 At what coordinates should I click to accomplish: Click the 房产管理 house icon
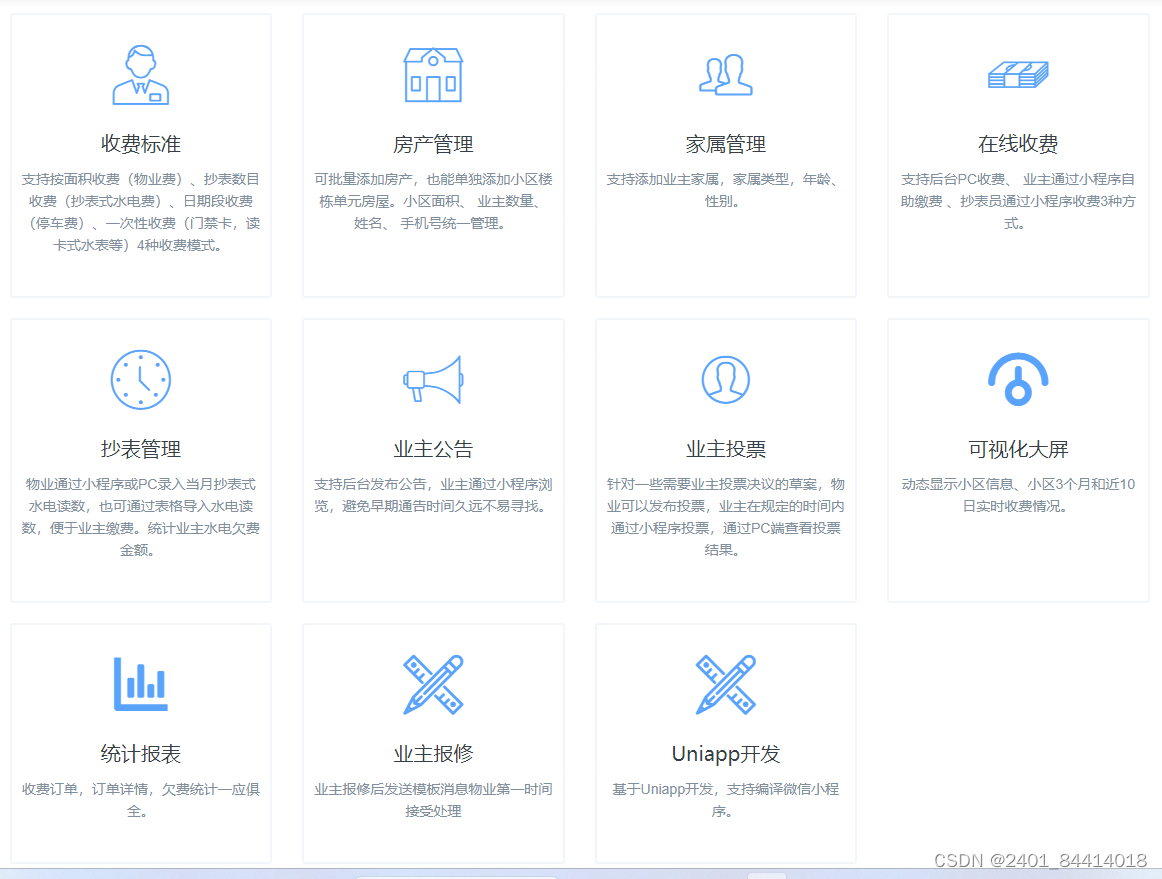433,73
